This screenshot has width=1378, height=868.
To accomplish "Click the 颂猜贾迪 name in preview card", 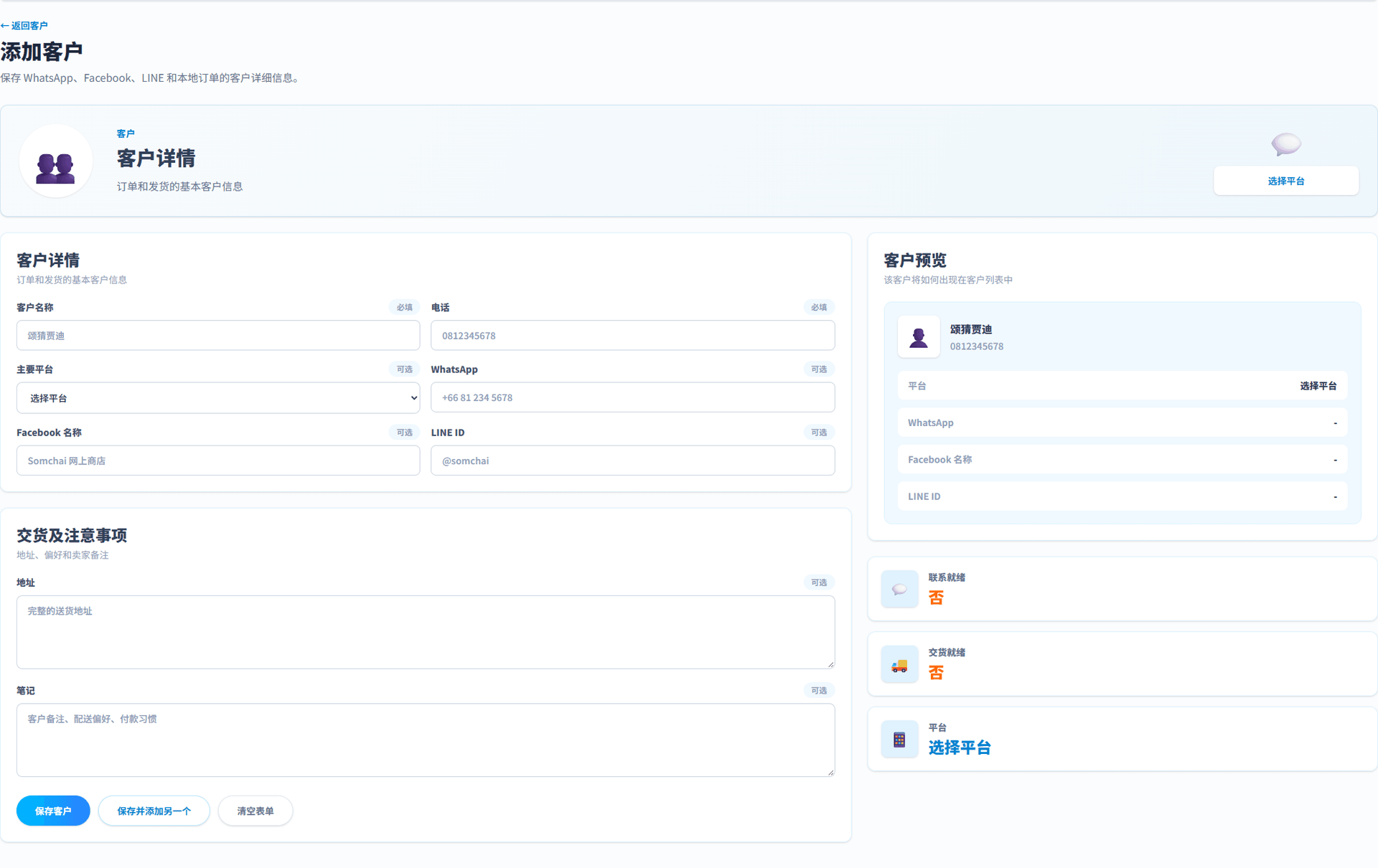I will click(970, 329).
